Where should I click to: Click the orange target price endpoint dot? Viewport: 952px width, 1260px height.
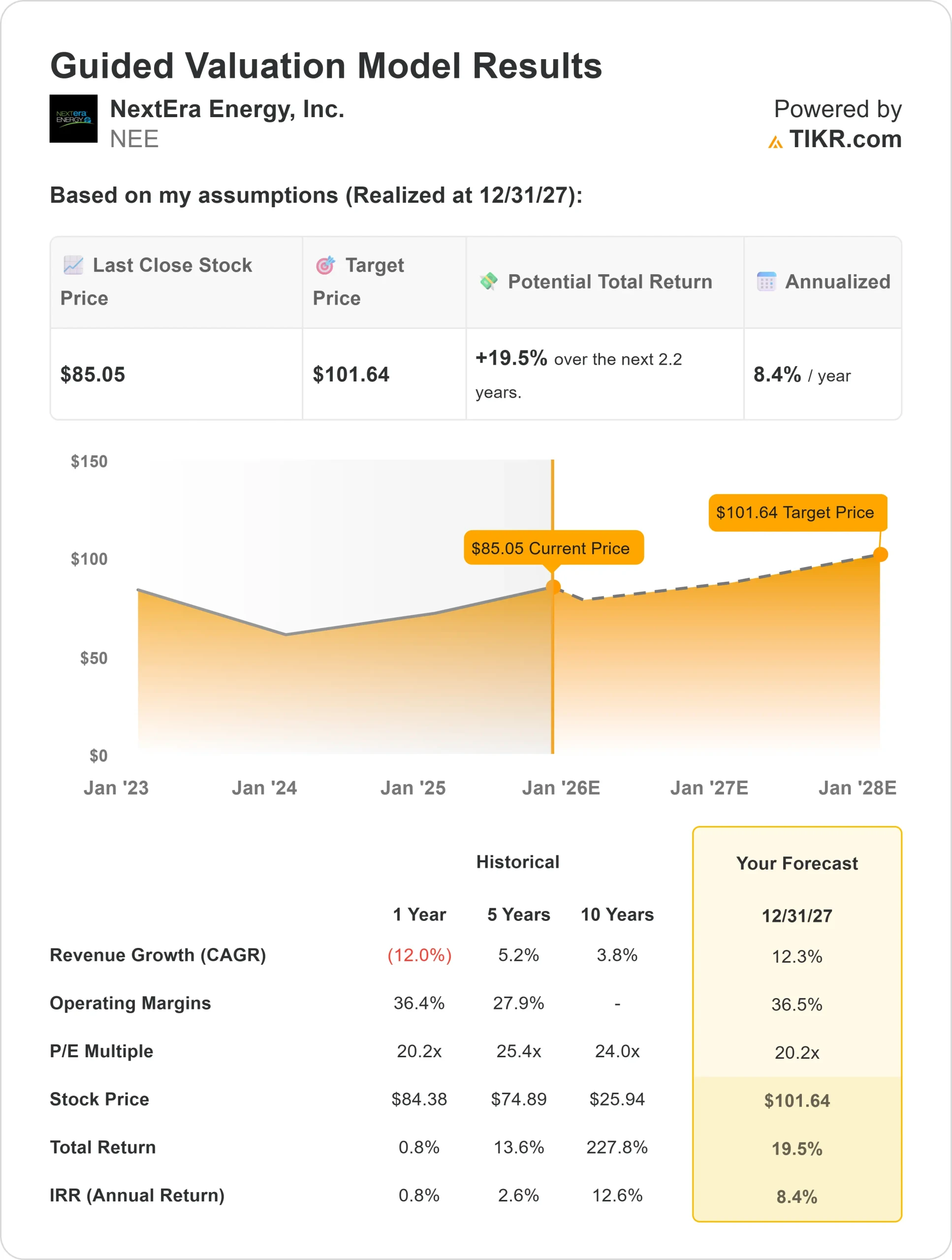pos(880,554)
